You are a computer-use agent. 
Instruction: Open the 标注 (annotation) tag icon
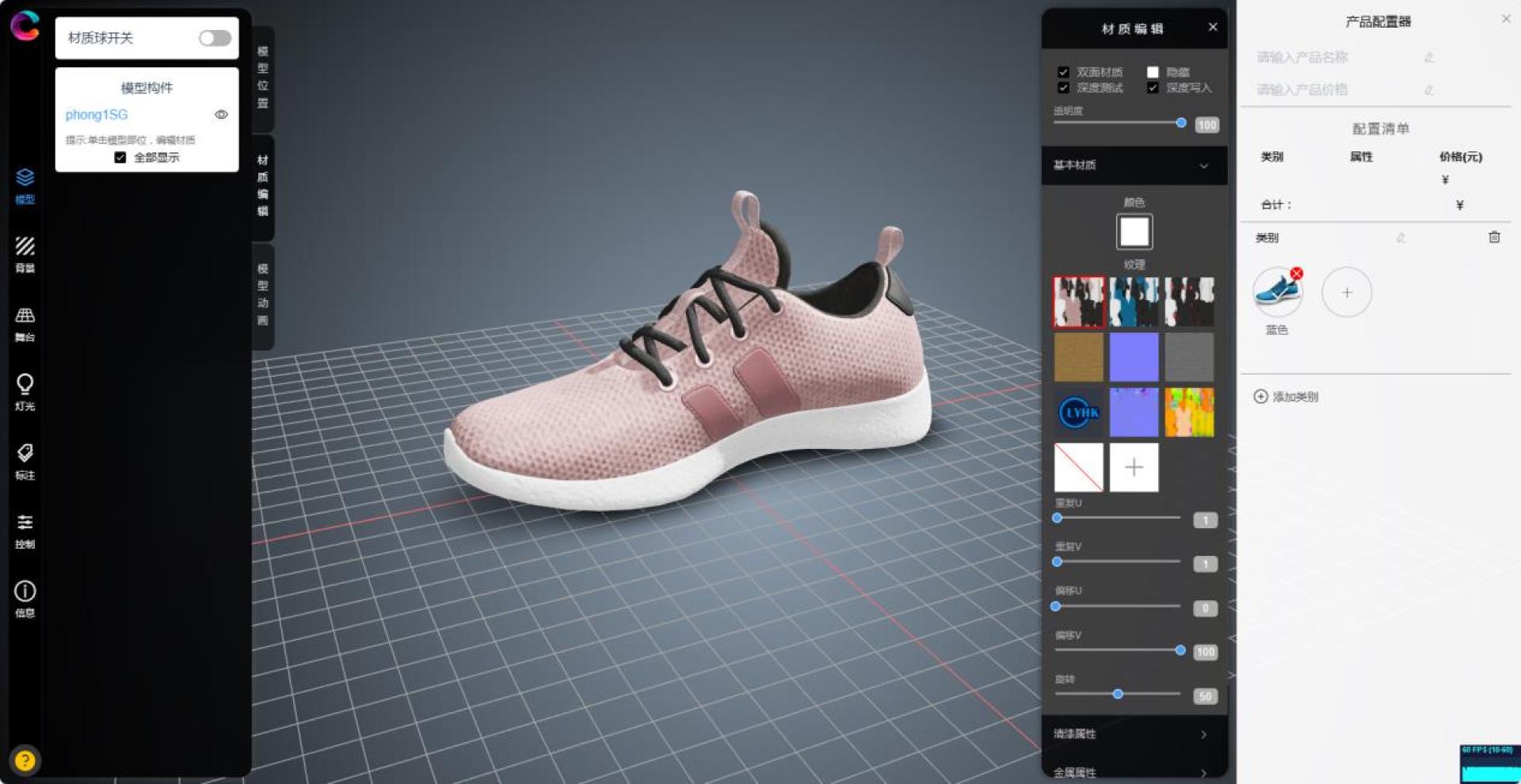[x=25, y=460]
